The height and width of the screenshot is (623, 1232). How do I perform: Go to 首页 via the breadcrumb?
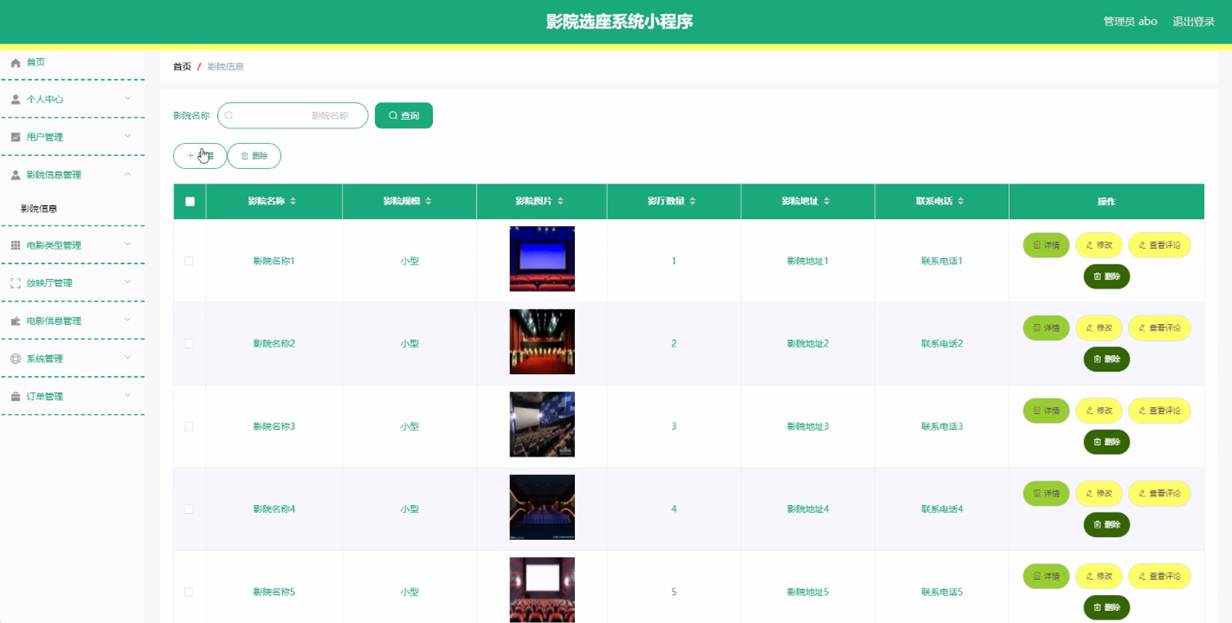(182, 67)
